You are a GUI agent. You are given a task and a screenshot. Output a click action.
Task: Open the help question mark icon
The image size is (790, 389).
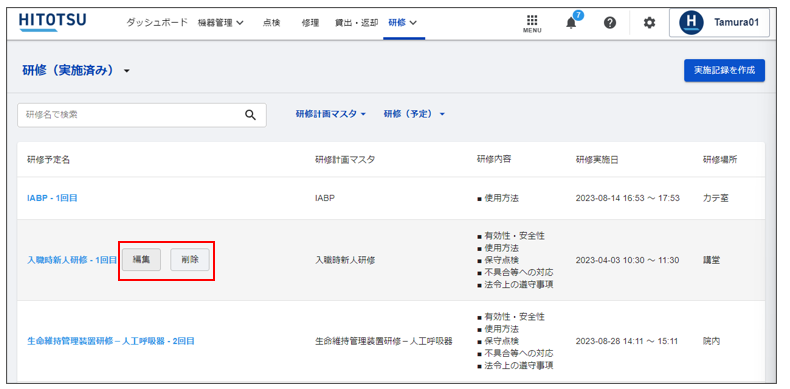point(610,23)
